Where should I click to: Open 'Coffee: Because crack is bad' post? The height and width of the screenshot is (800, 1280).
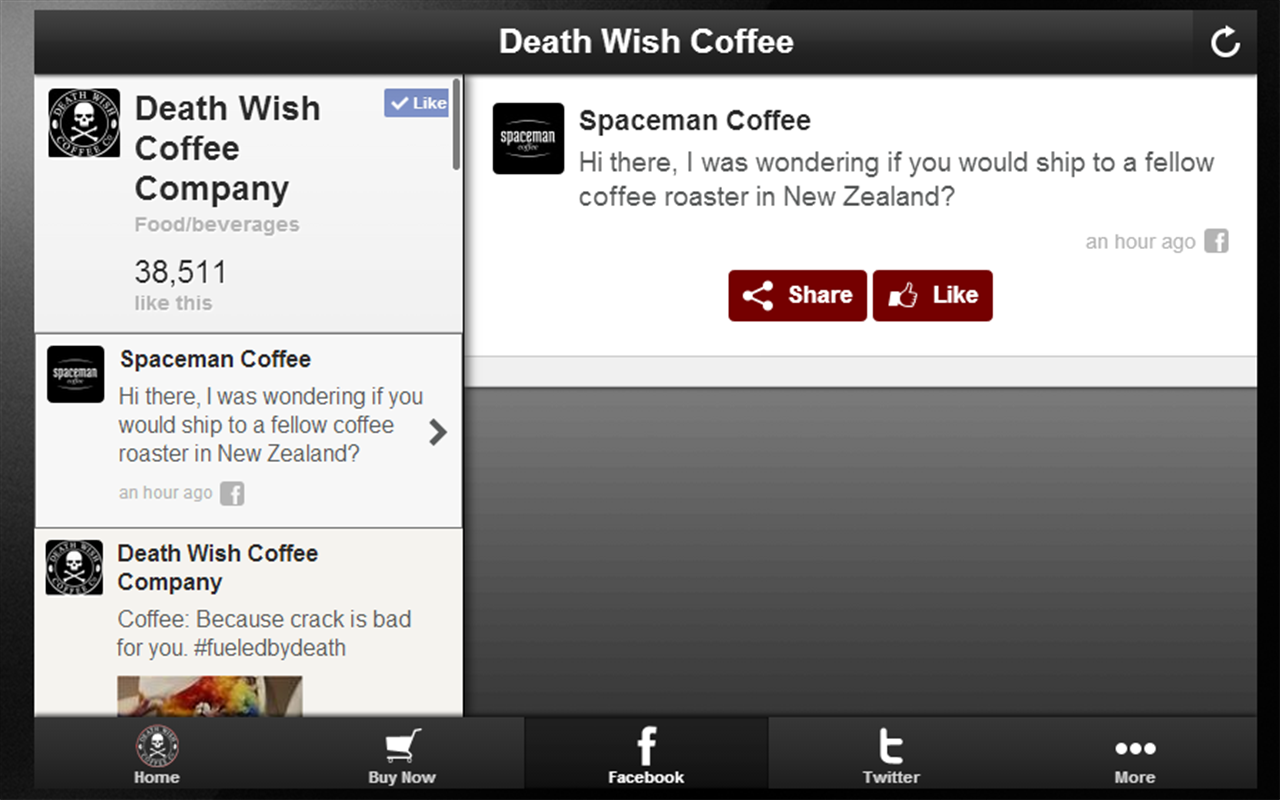(x=264, y=633)
